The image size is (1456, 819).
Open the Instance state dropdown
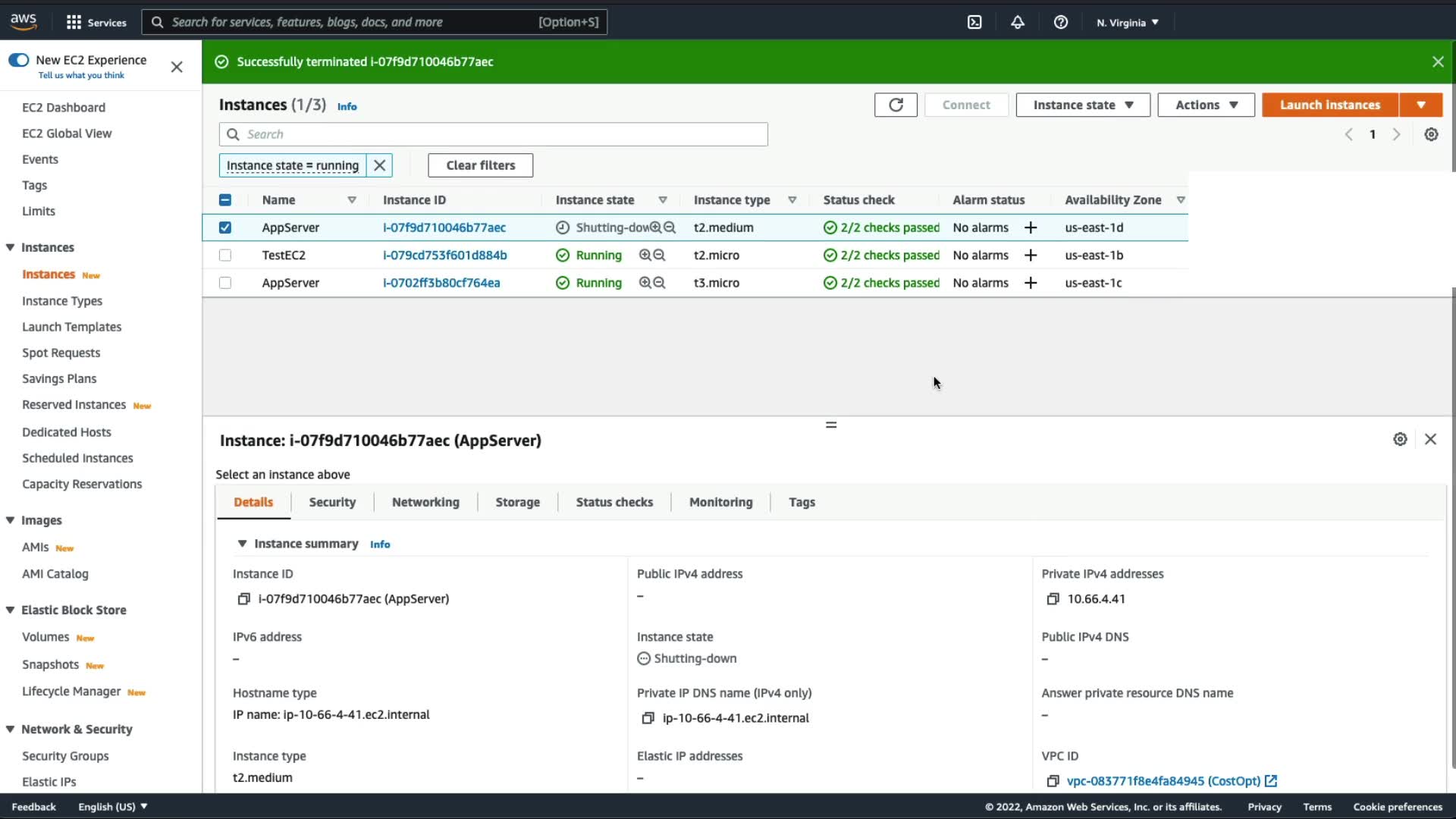[1082, 105]
